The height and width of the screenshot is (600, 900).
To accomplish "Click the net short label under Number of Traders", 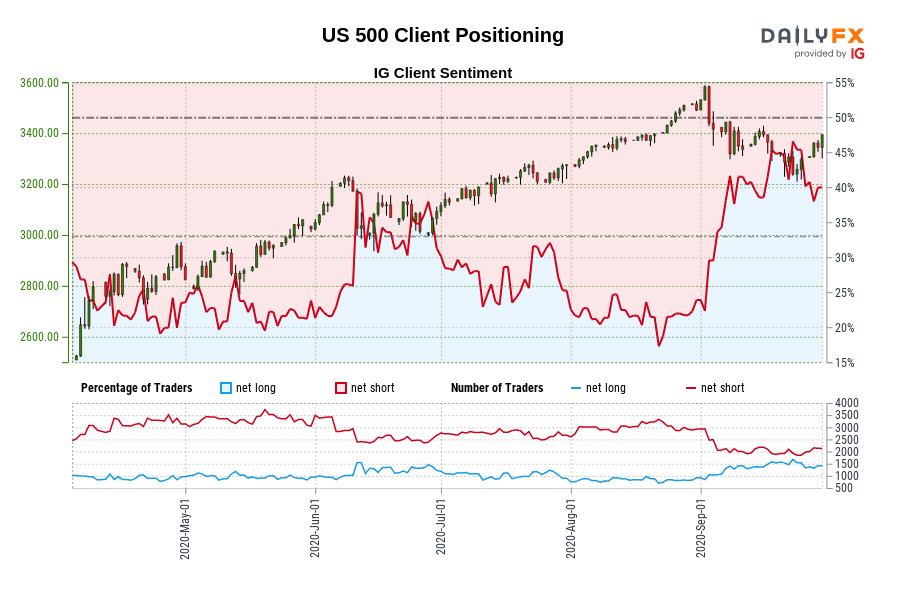I will point(723,388).
